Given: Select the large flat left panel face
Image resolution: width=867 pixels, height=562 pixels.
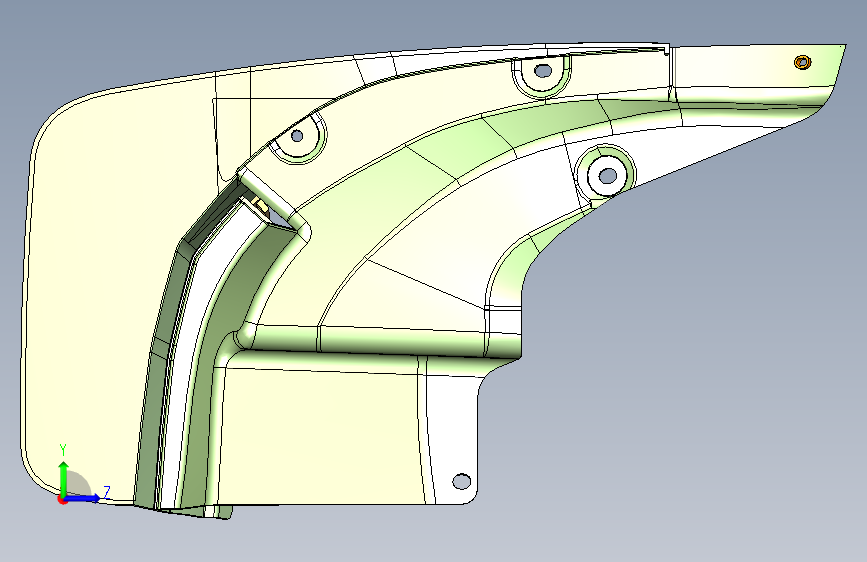Looking at the screenshot, I should tap(111, 288).
